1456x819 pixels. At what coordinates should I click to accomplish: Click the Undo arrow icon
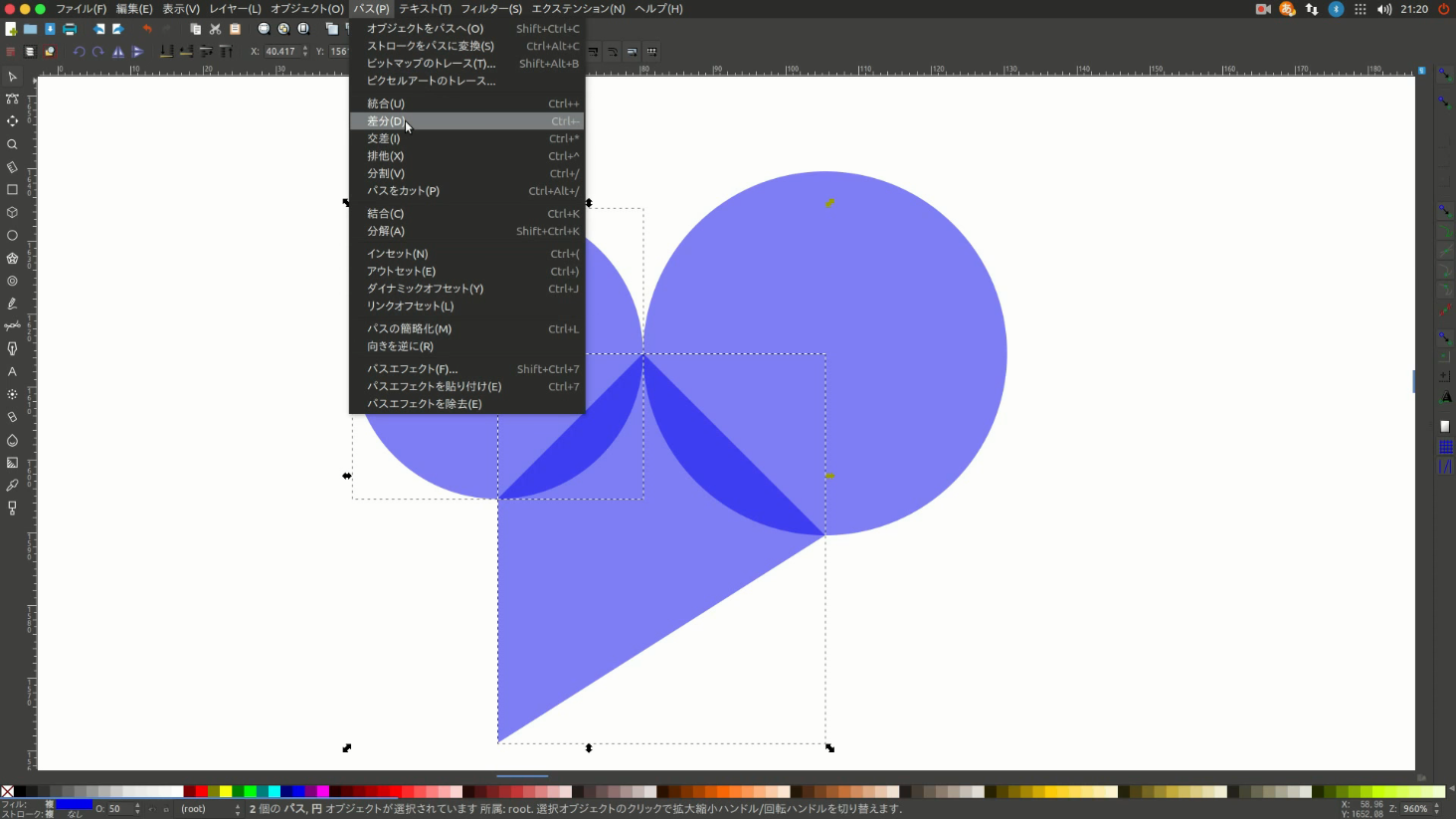pos(147,29)
